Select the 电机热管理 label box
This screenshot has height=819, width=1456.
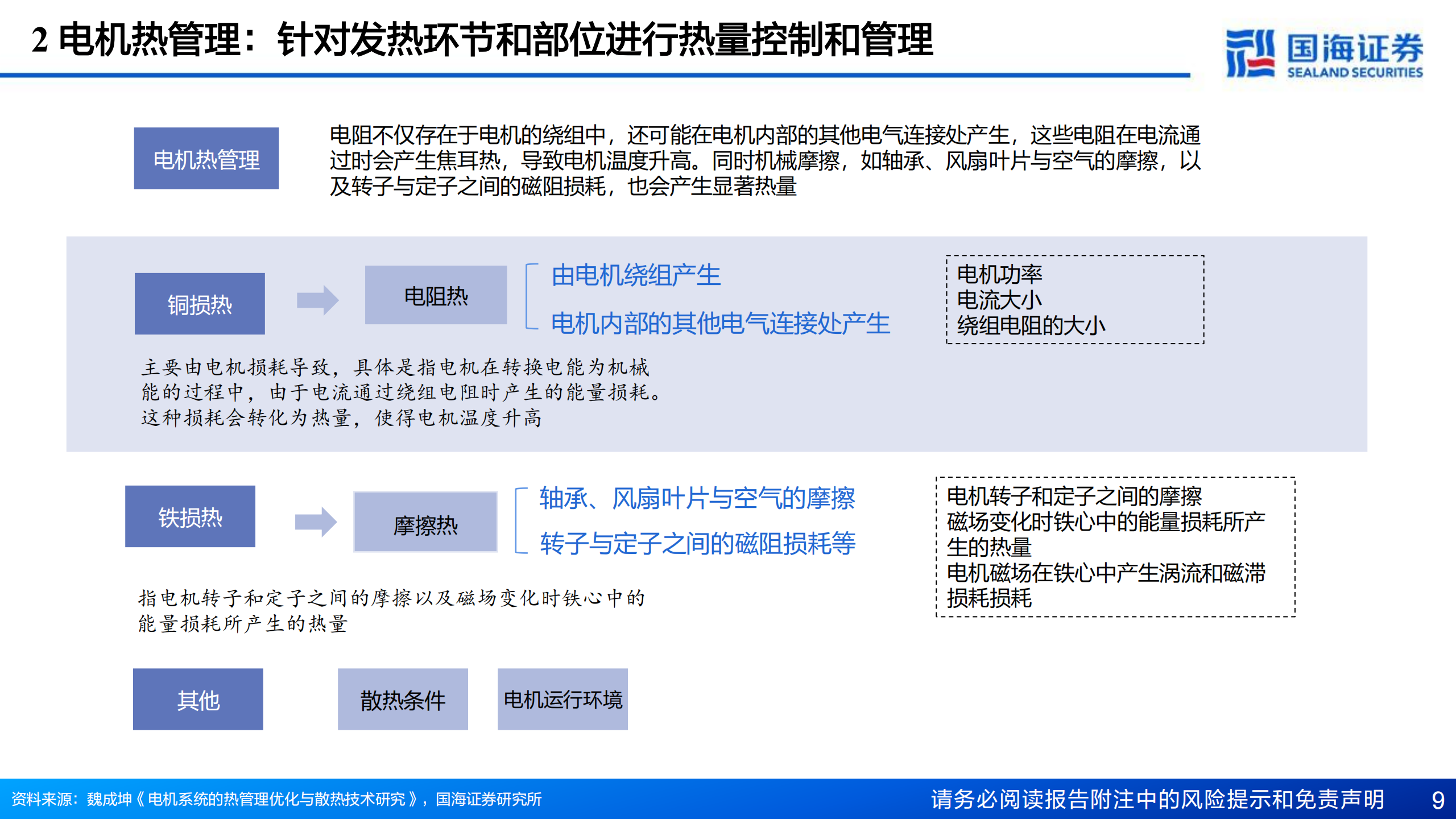pyautogui.click(x=207, y=159)
